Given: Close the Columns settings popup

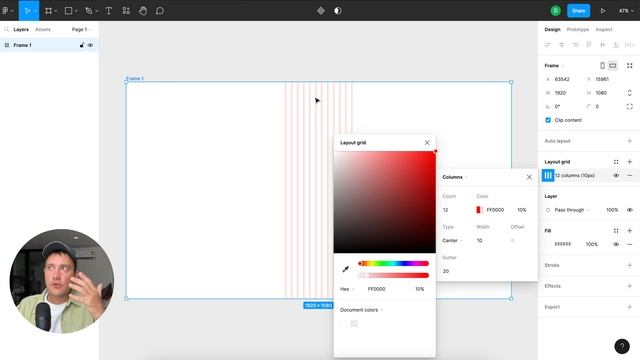Looking at the screenshot, I should click(529, 177).
